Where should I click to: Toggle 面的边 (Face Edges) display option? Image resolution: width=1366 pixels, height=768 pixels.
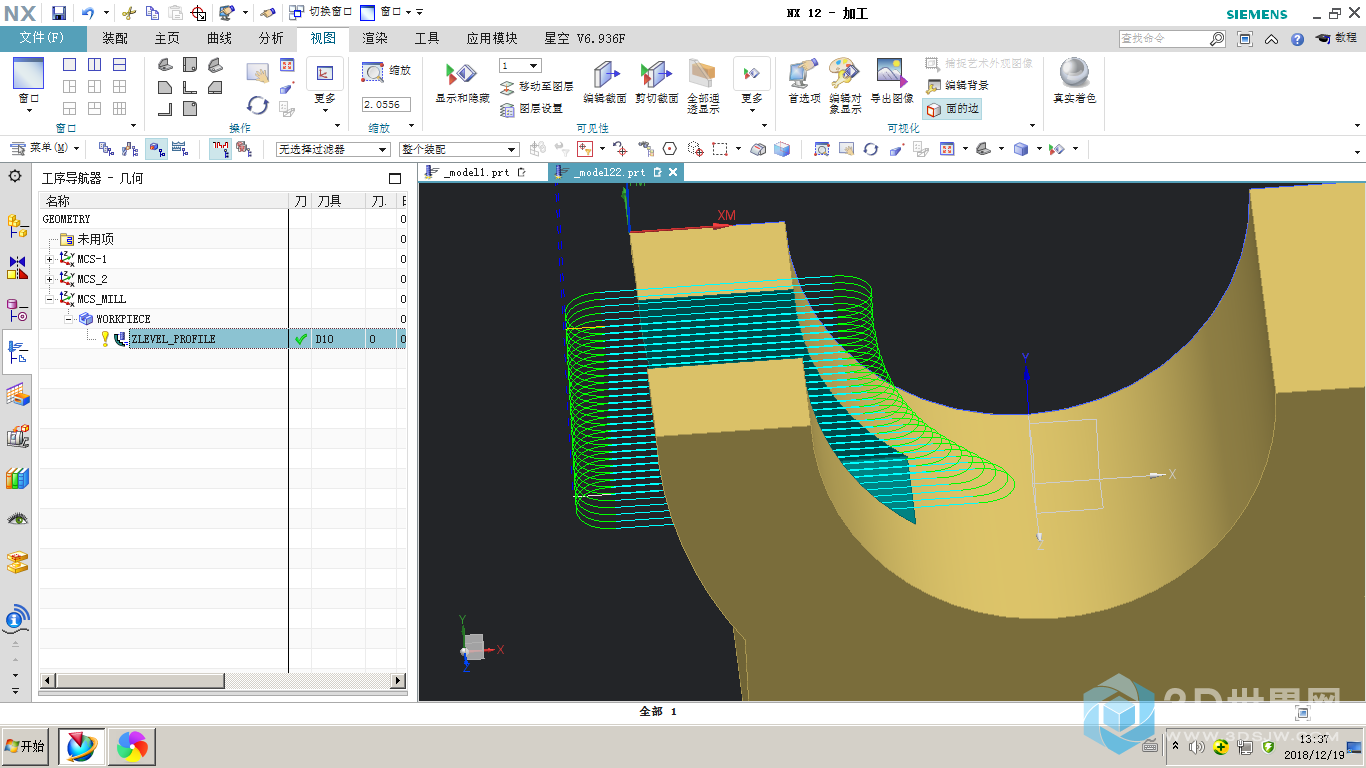click(952, 108)
